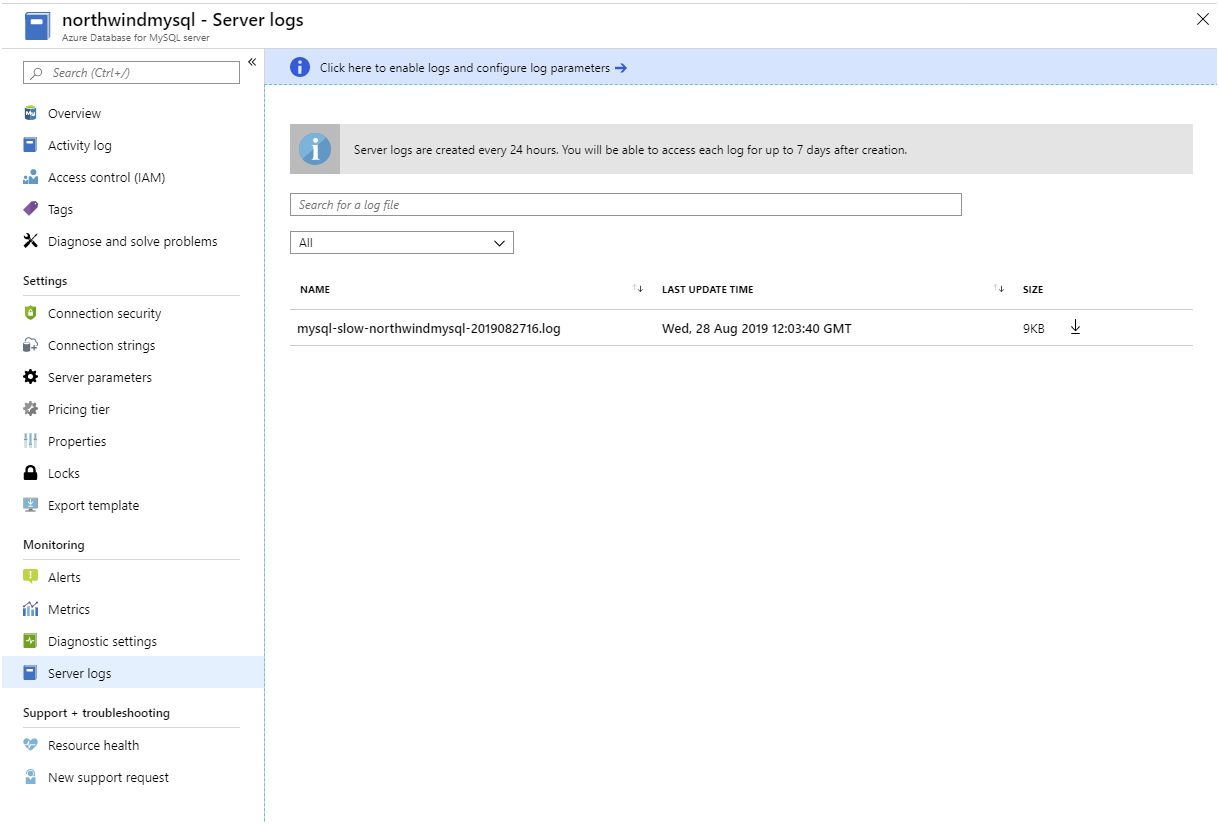Click the Pricing tier gear icon
Viewport: 1219px width, 824px height.
click(x=30, y=409)
